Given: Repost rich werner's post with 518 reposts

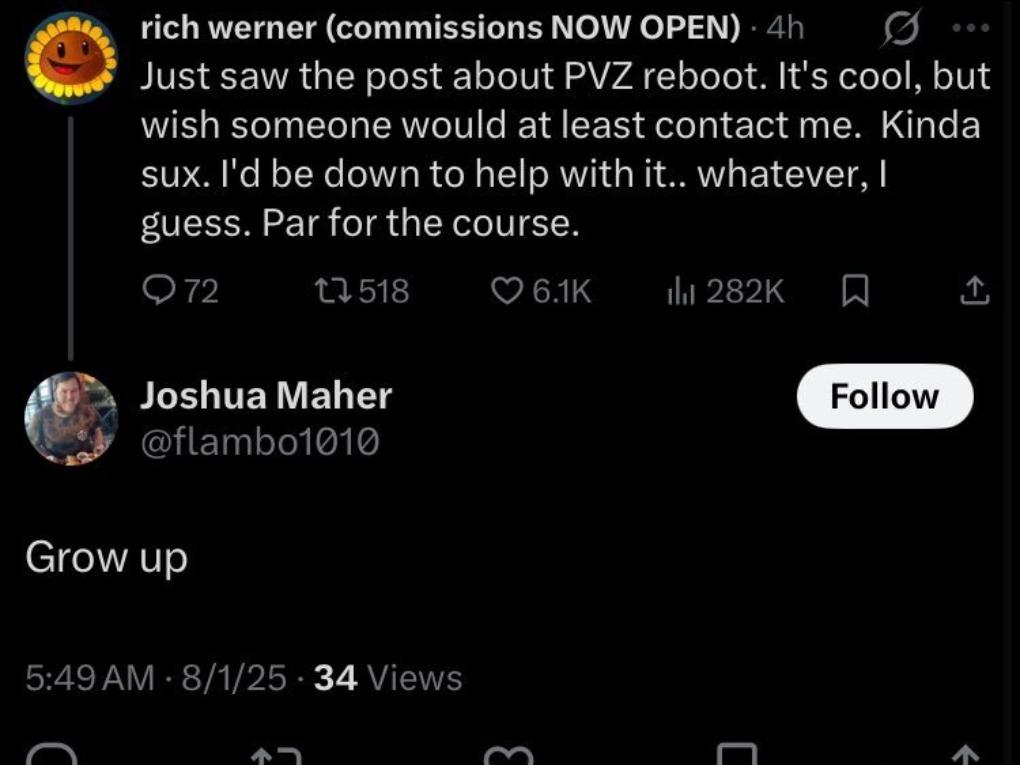Looking at the screenshot, I should point(327,291).
